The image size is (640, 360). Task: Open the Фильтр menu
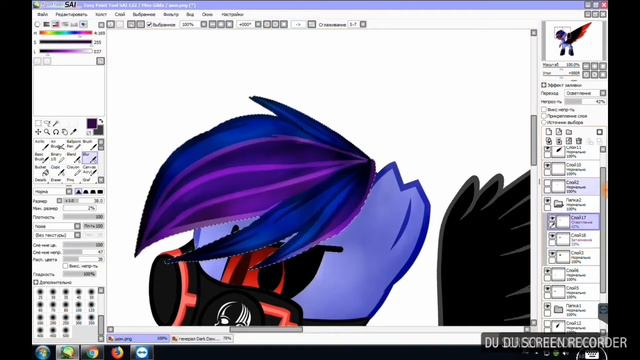coord(171,14)
